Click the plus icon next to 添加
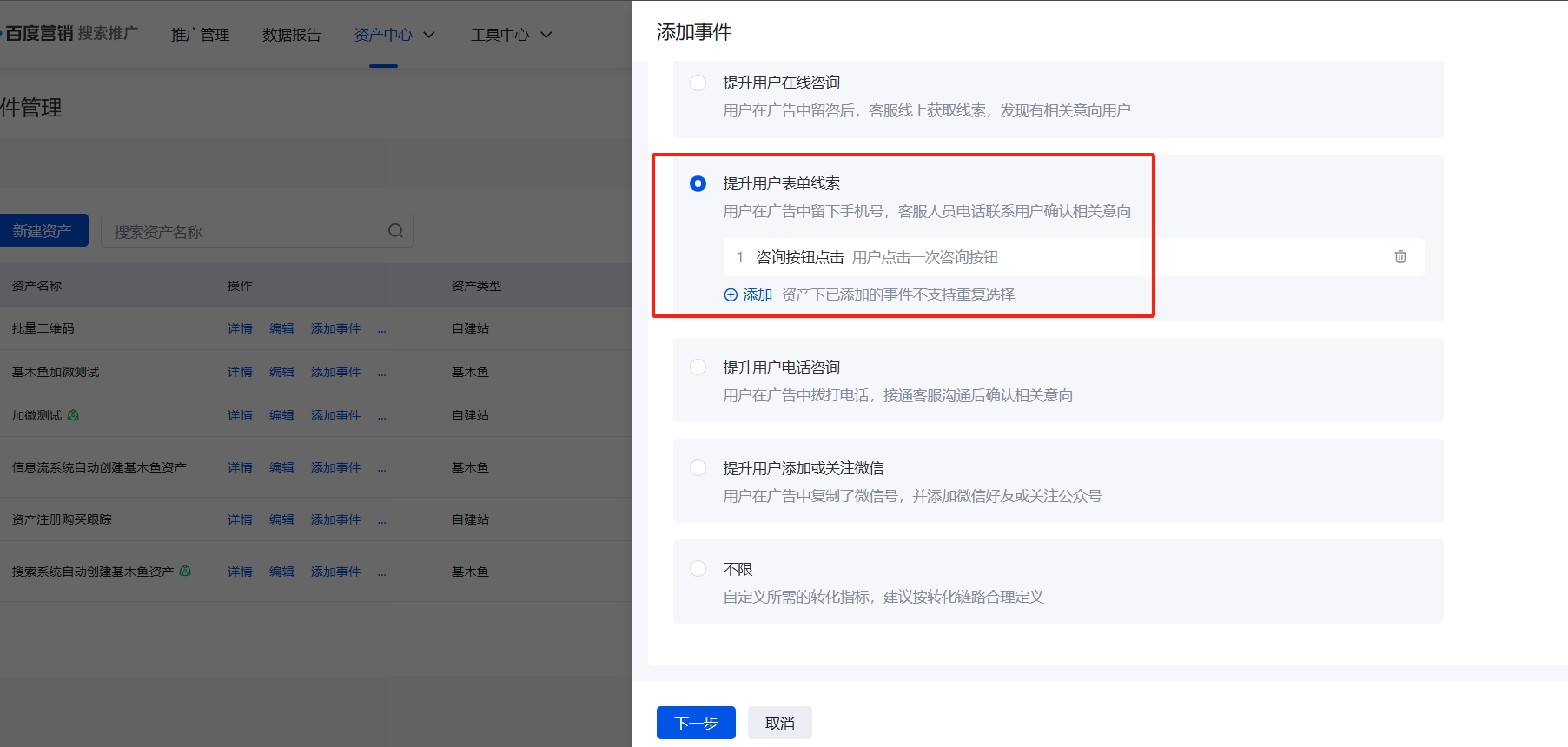This screenshot has width=1568, height=747. point(731,295)
